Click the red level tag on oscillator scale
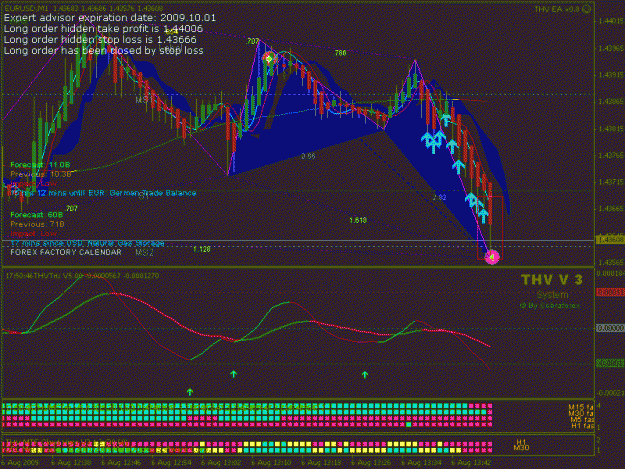Screen dimensions: 625x469 [x=610, y=292]
